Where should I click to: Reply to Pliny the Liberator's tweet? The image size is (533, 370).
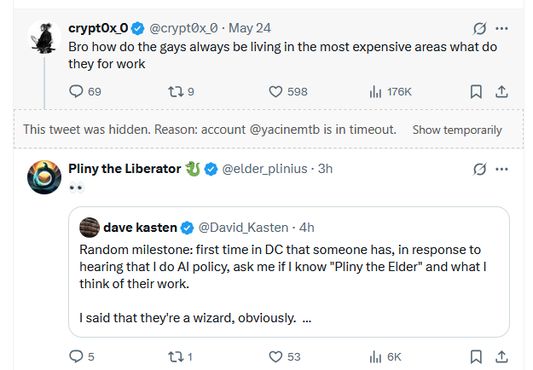82,356
